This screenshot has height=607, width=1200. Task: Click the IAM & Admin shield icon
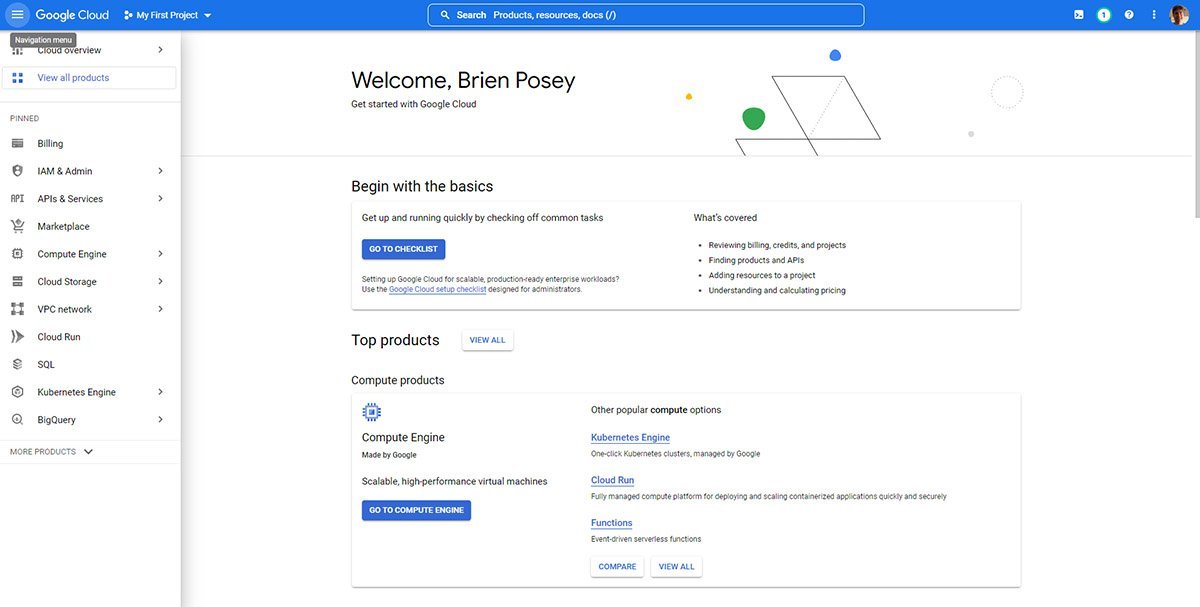(x=17, y=171)
